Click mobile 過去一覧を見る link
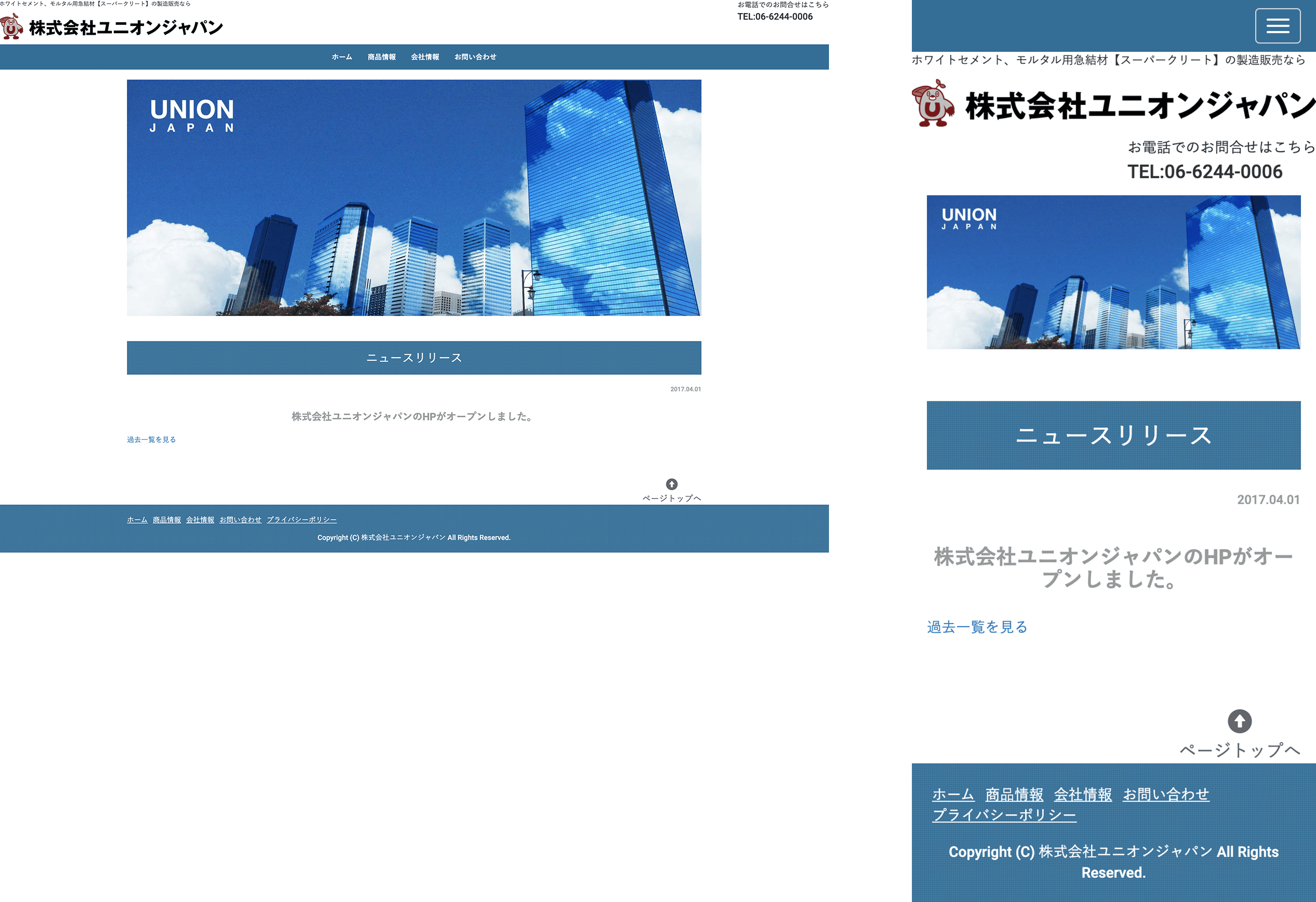The image size is (1316, 902). pos(977,627)
